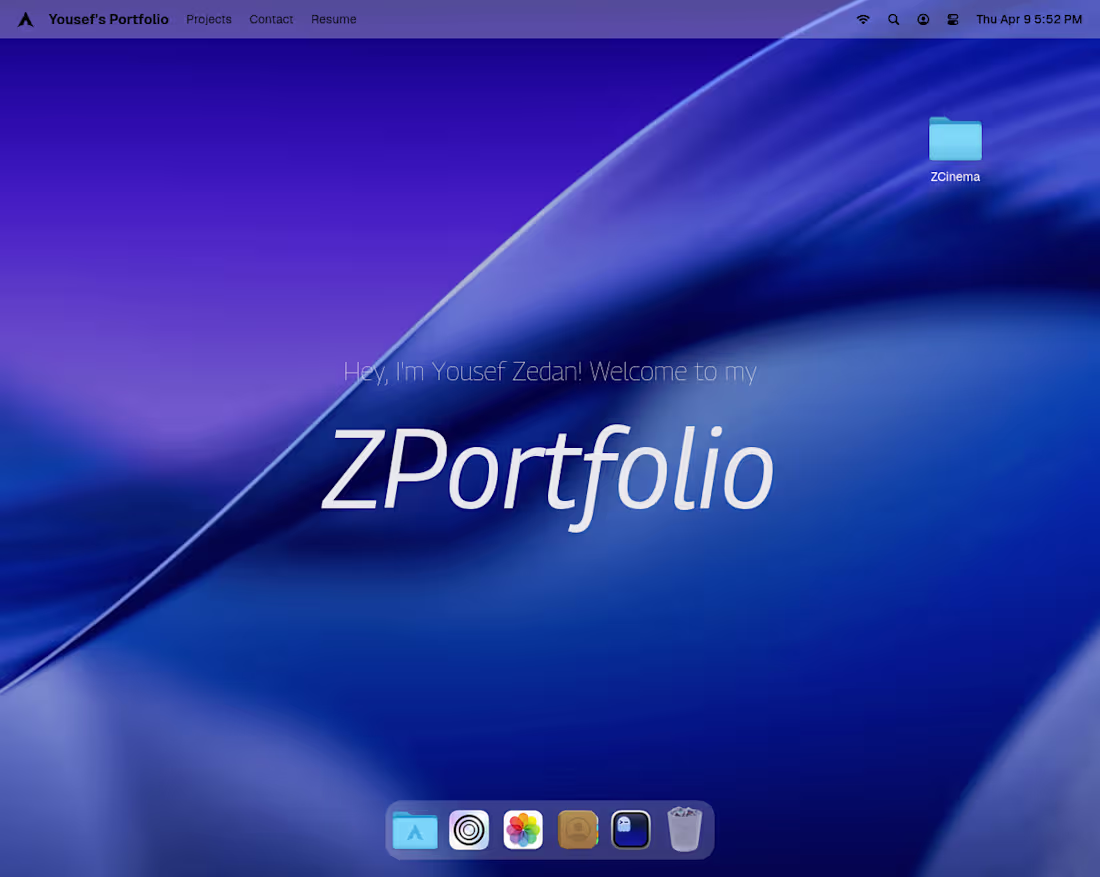This screenshot has width=1100, height=877.
Task: Open the ZCinema folder on the desktop
Action: [954, 140]
